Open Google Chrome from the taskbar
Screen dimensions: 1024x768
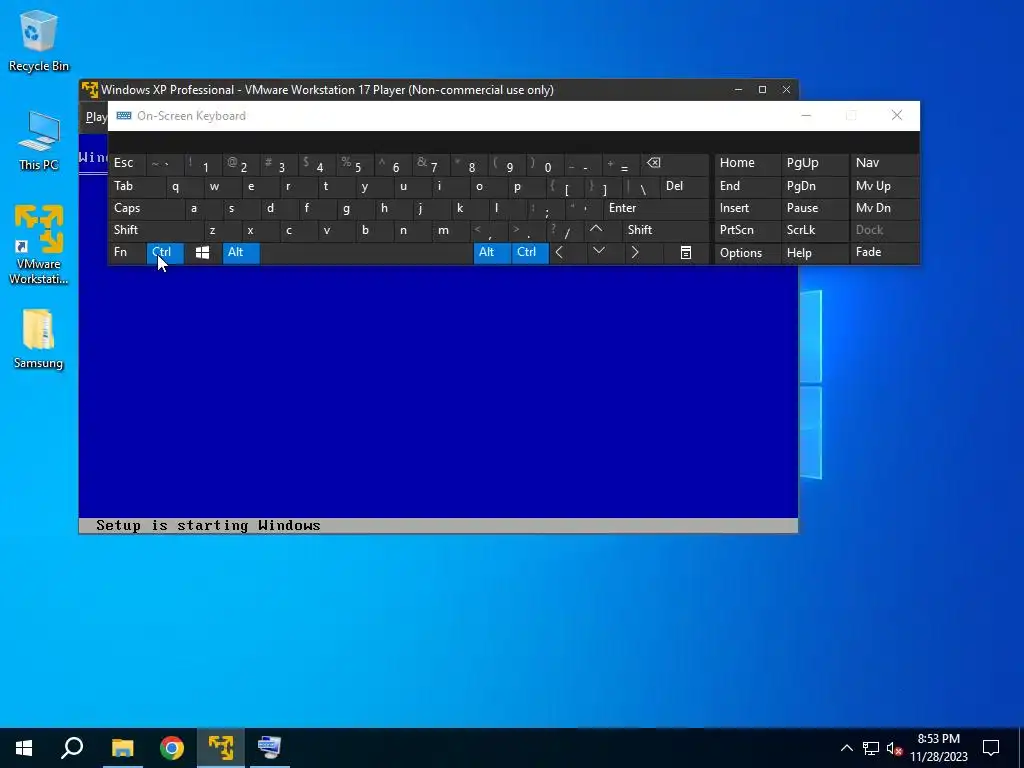coord(172,748)
